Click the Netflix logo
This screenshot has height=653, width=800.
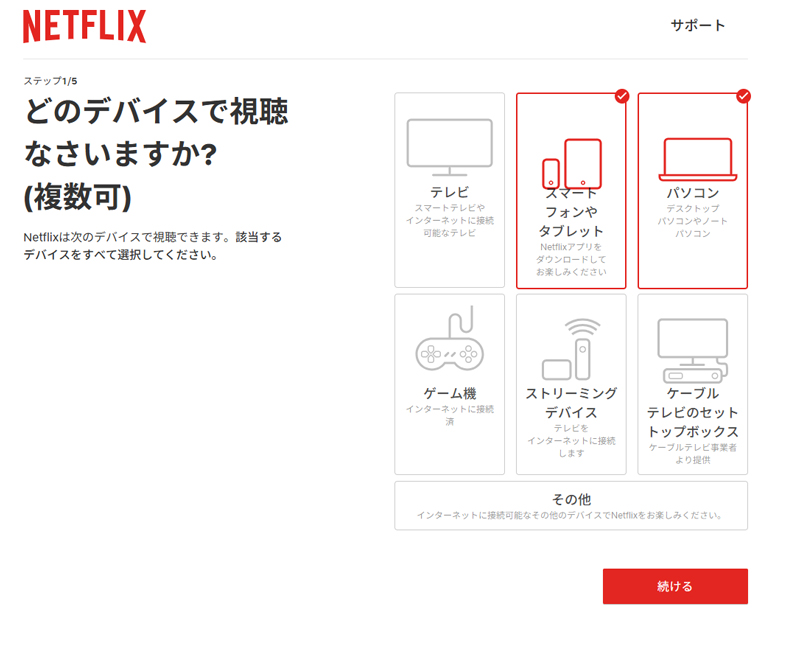(85, 27)
